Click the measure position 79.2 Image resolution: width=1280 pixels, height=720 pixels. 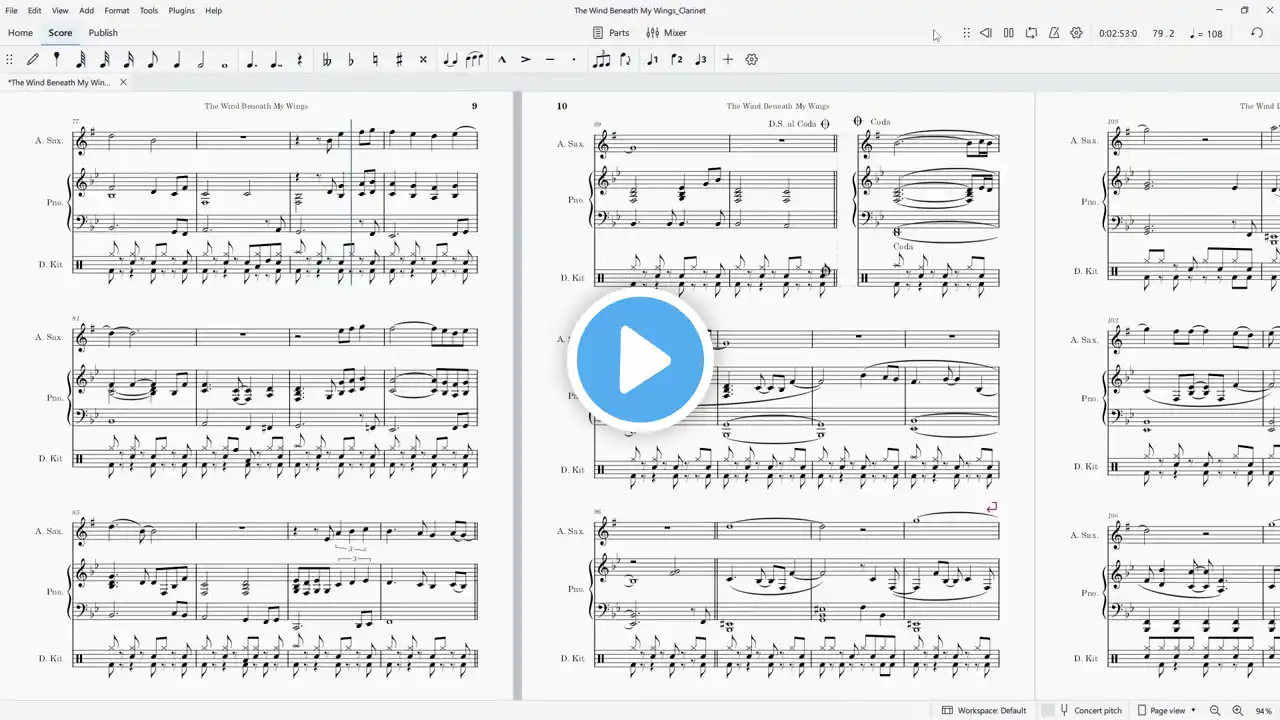pos(1163,33)
